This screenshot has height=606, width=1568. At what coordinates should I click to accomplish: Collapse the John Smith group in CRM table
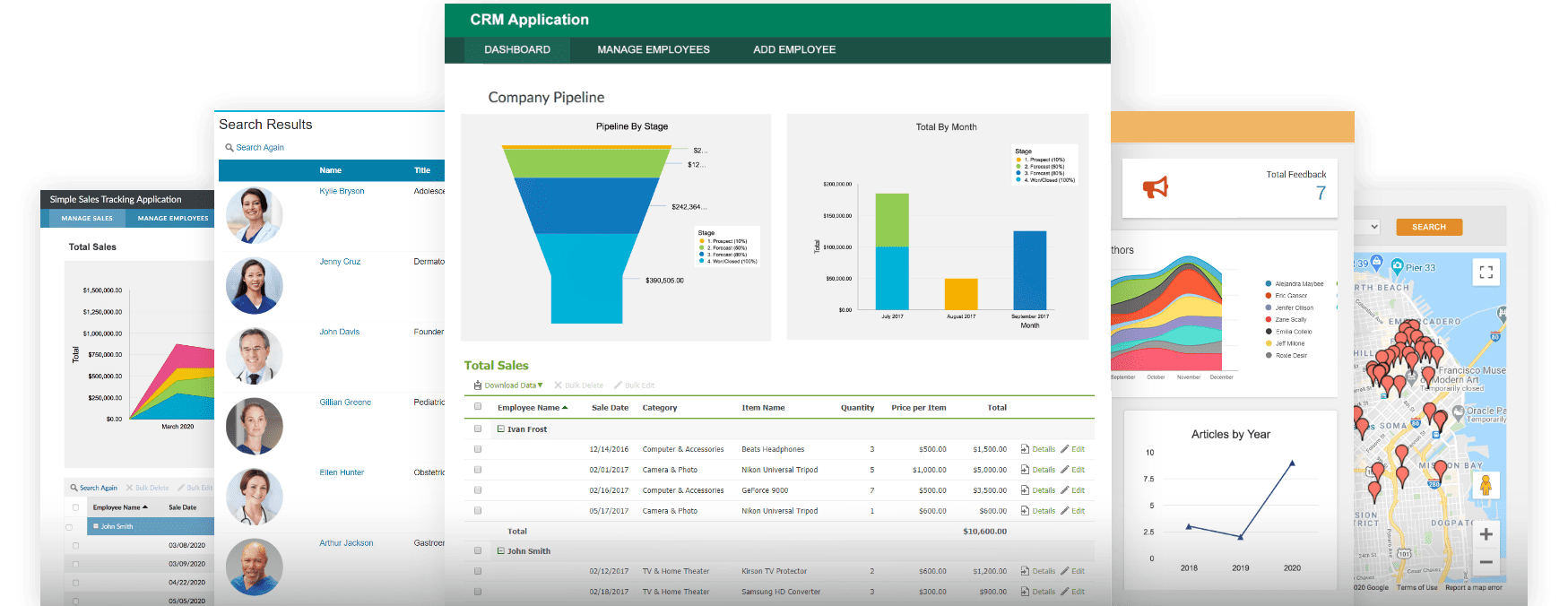coord(501,551)
